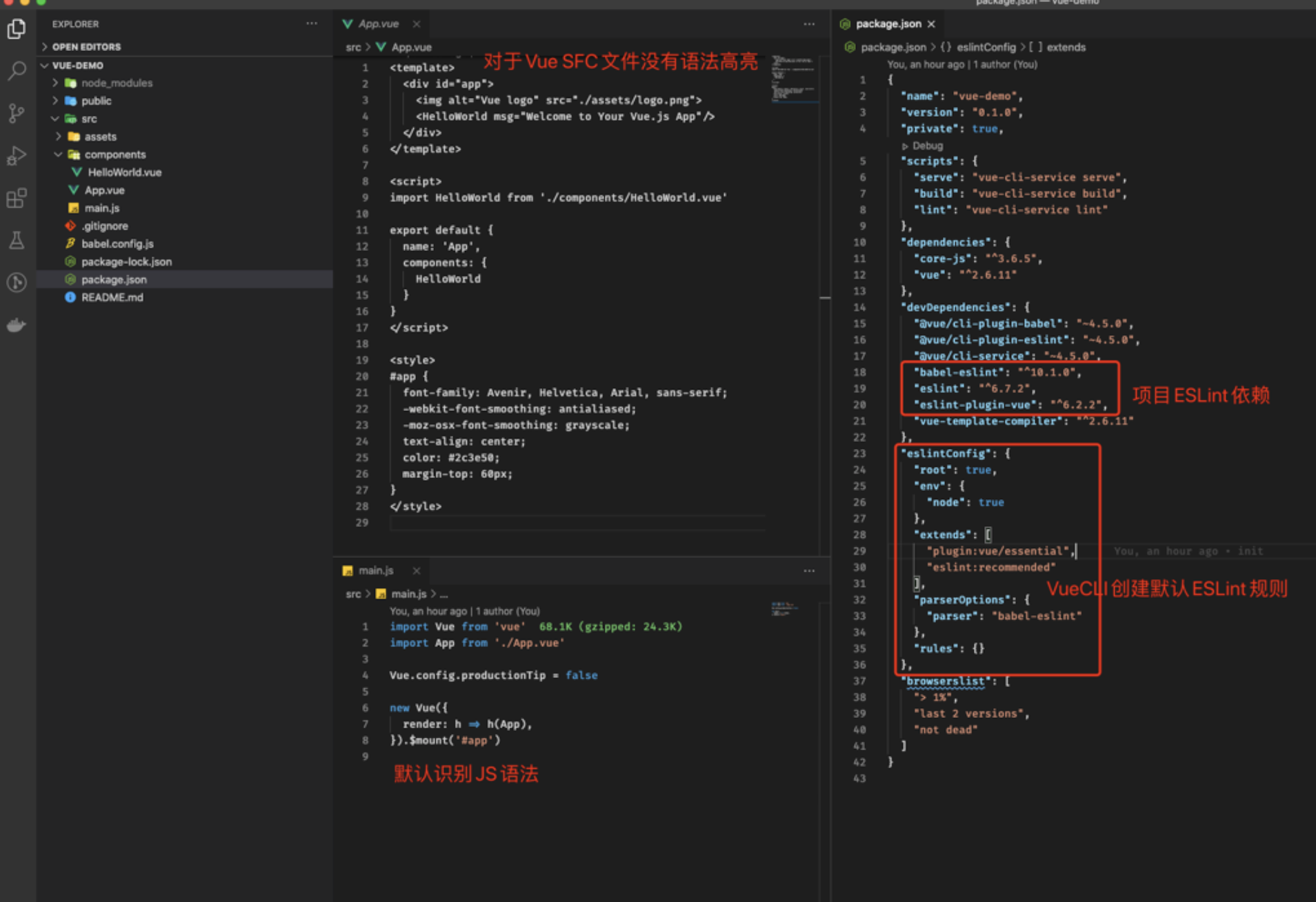Viewport: 1316px width, 902px height.
Task: Click the main.js JavaScript file icon in tree
Action: tap(74, 208)
